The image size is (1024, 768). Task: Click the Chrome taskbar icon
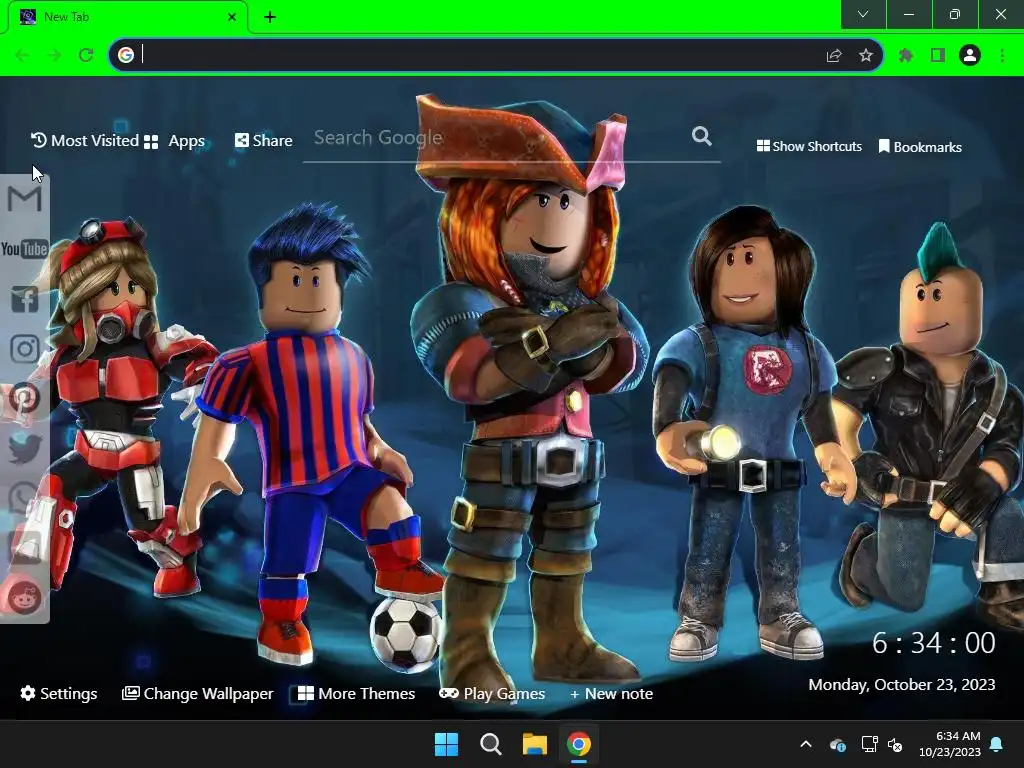pos(579,744)
